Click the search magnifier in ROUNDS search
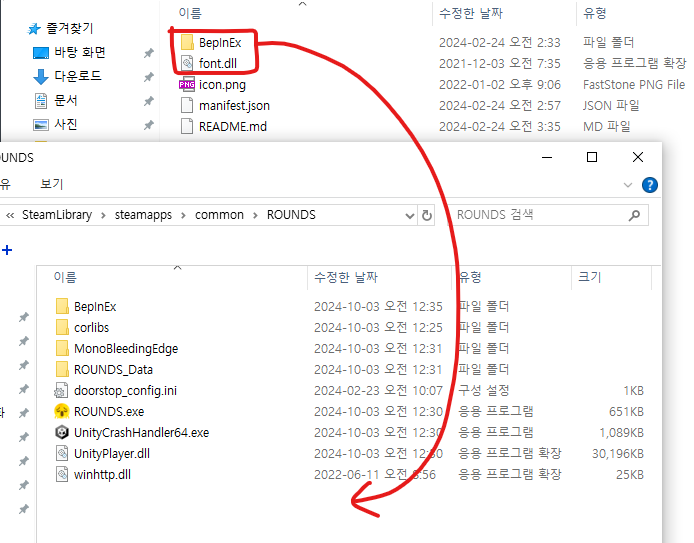The width and height of the screenshot is (694, 543). tap(634, 215)
